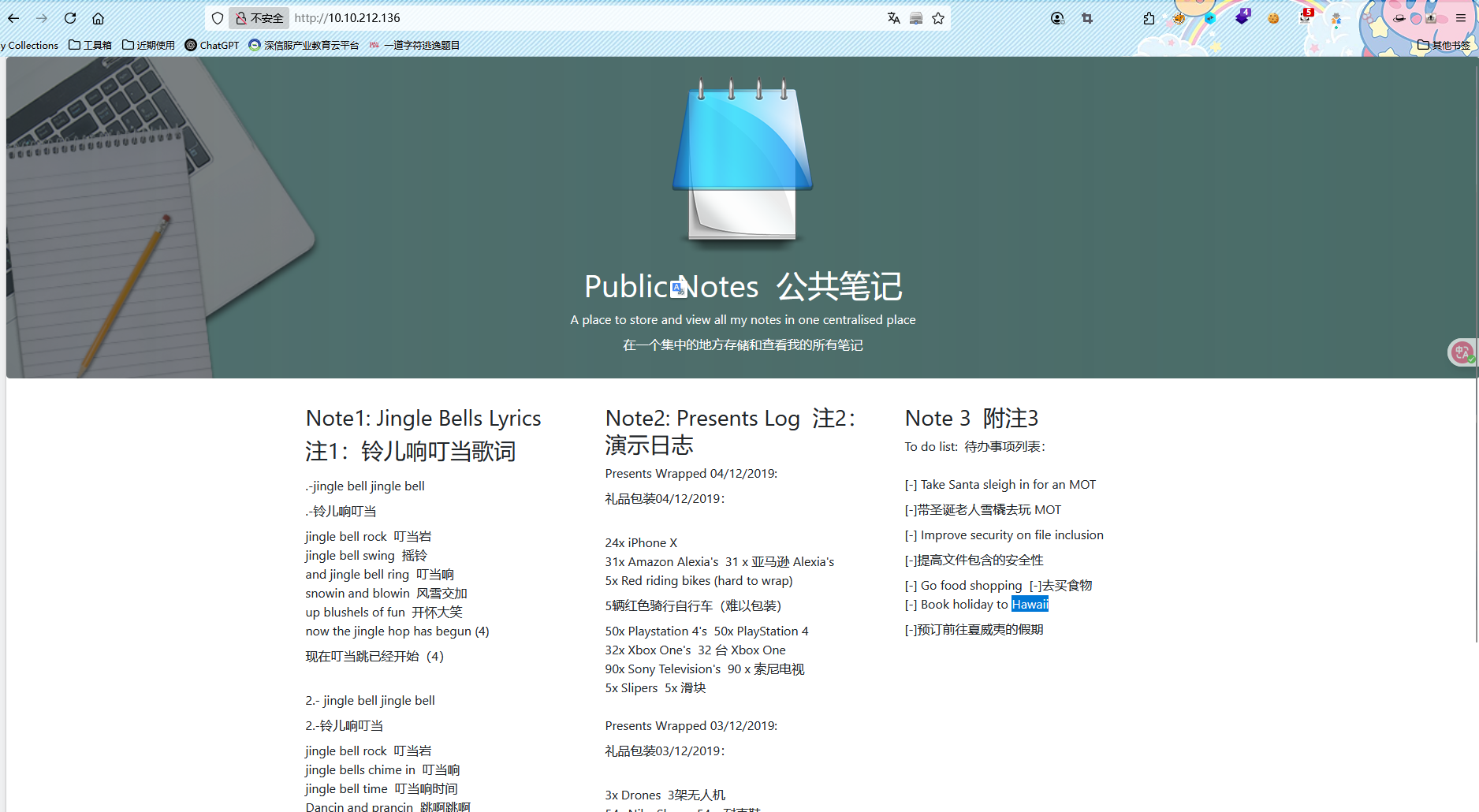The width and height of the screenshot is (1479, 812).
Task: Click the line 'Take Santa sleigh in for an MOT'
Action: point(1000,485)
